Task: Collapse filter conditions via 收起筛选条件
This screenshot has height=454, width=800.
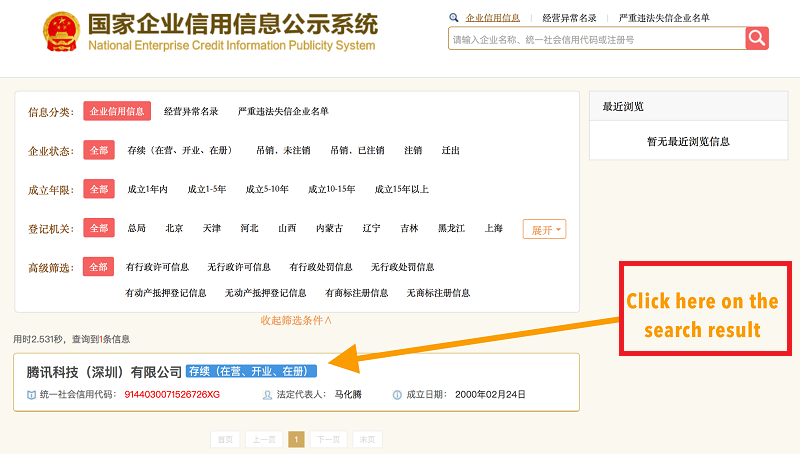Action: [296, 320]
